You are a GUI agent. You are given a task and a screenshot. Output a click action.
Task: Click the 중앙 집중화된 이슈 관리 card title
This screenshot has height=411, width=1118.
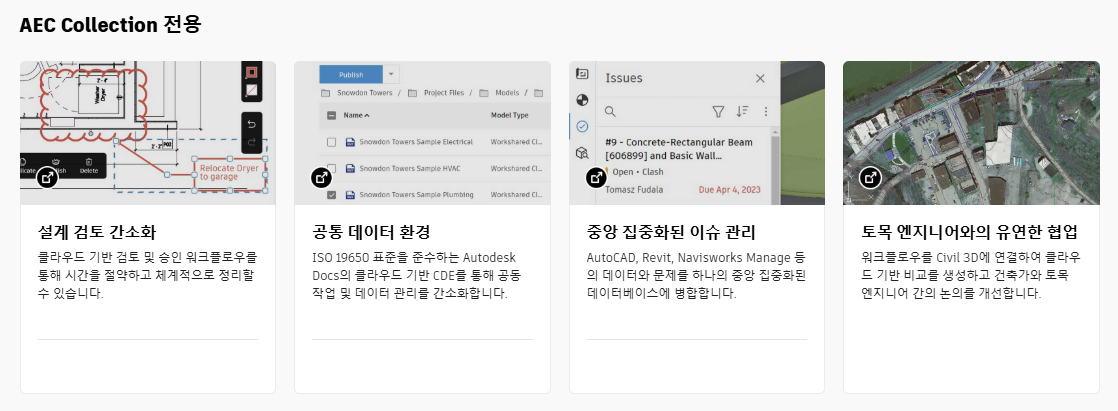coord(671,233)
